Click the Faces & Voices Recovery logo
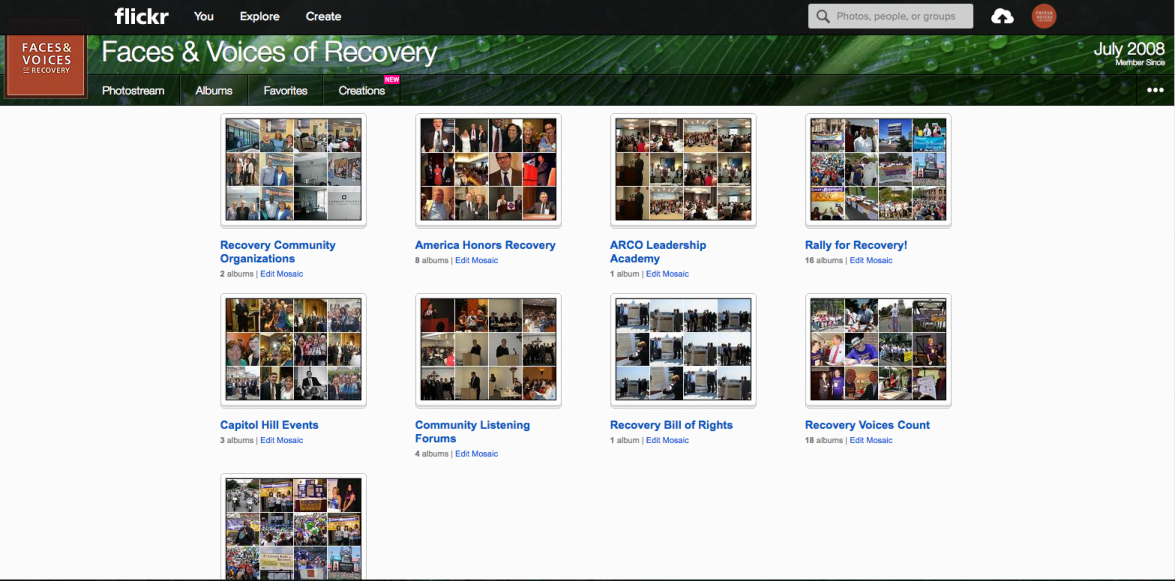 click(x=47, y=66)
